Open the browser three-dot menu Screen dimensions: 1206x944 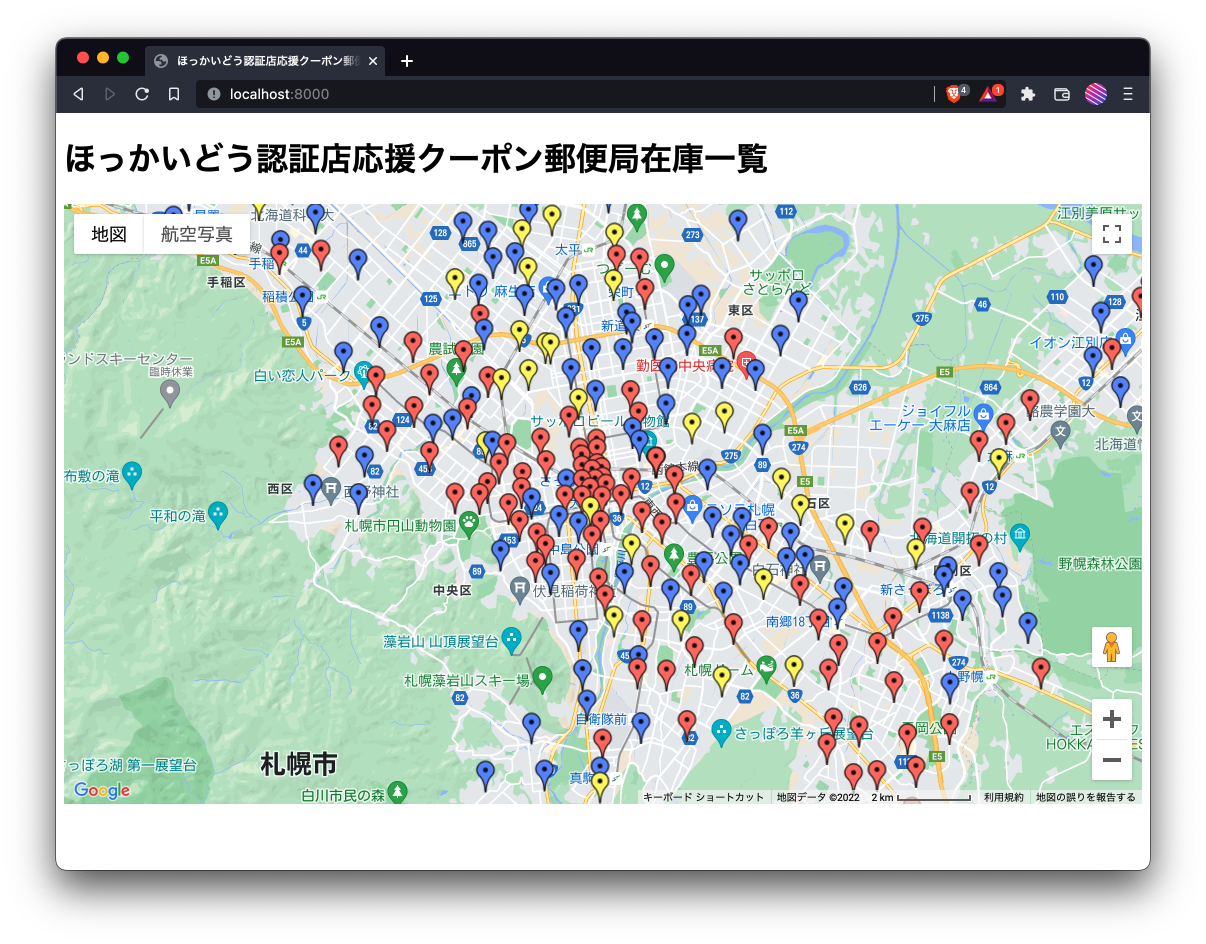[x=1127, y=93]
